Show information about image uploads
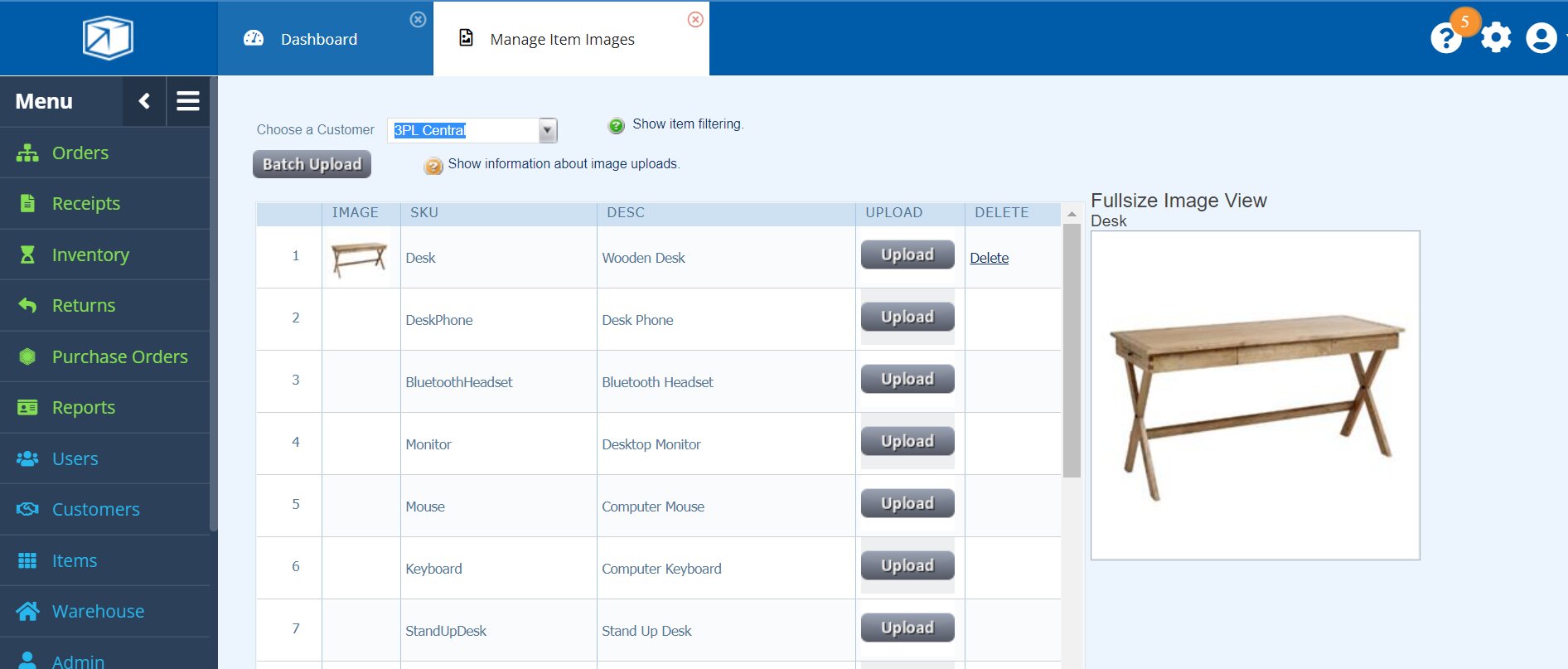 tap(433, 166)
